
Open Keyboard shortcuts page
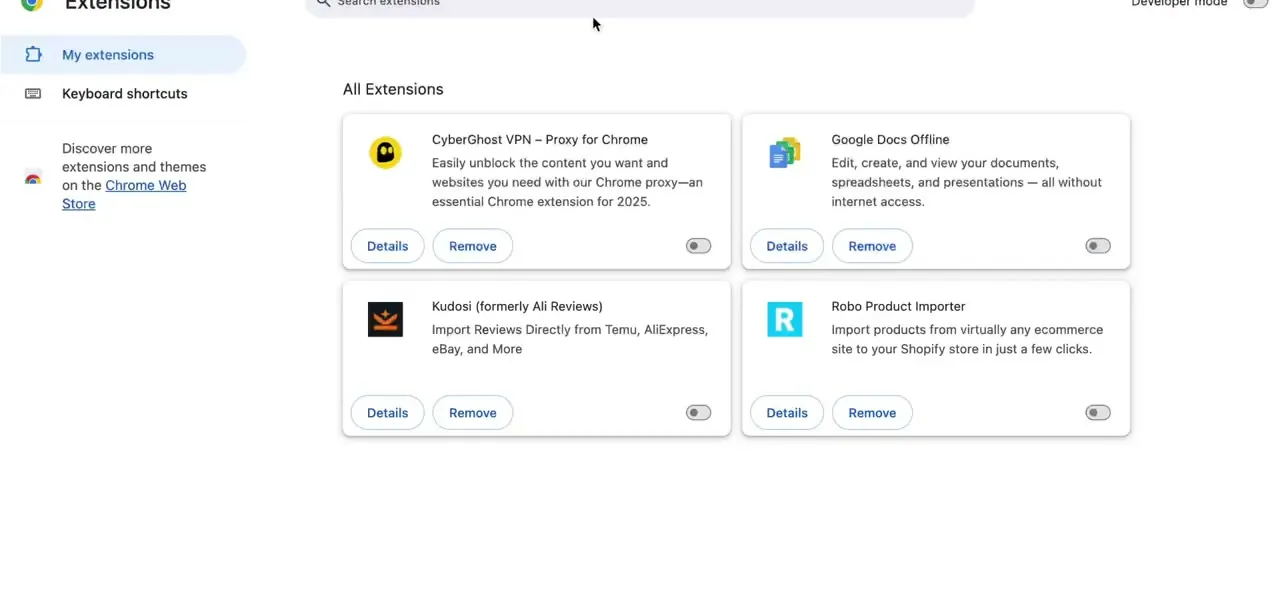click(123, 94)
